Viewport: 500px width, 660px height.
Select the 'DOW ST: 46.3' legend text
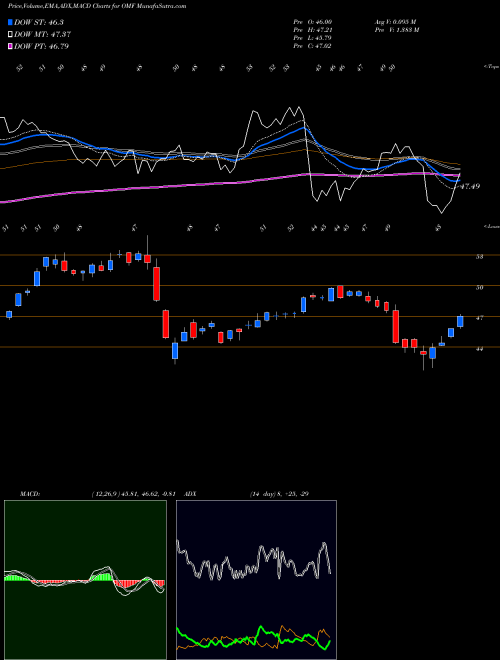click(39, 22)
